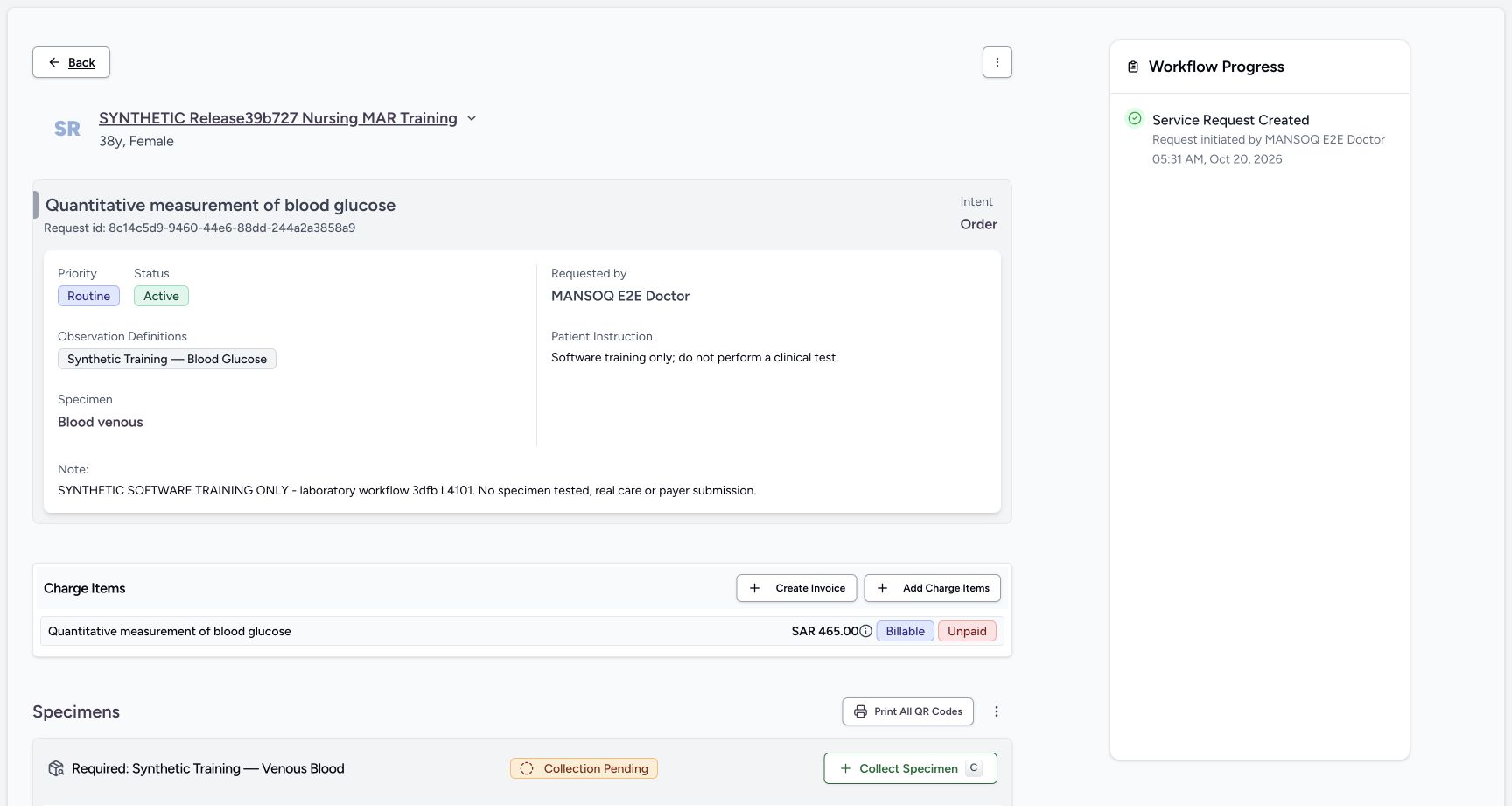Image resolution: width=1512 pixels, height=806 pixels.
Task: Go back using the Back button
Action: click(x=71, y=62)
